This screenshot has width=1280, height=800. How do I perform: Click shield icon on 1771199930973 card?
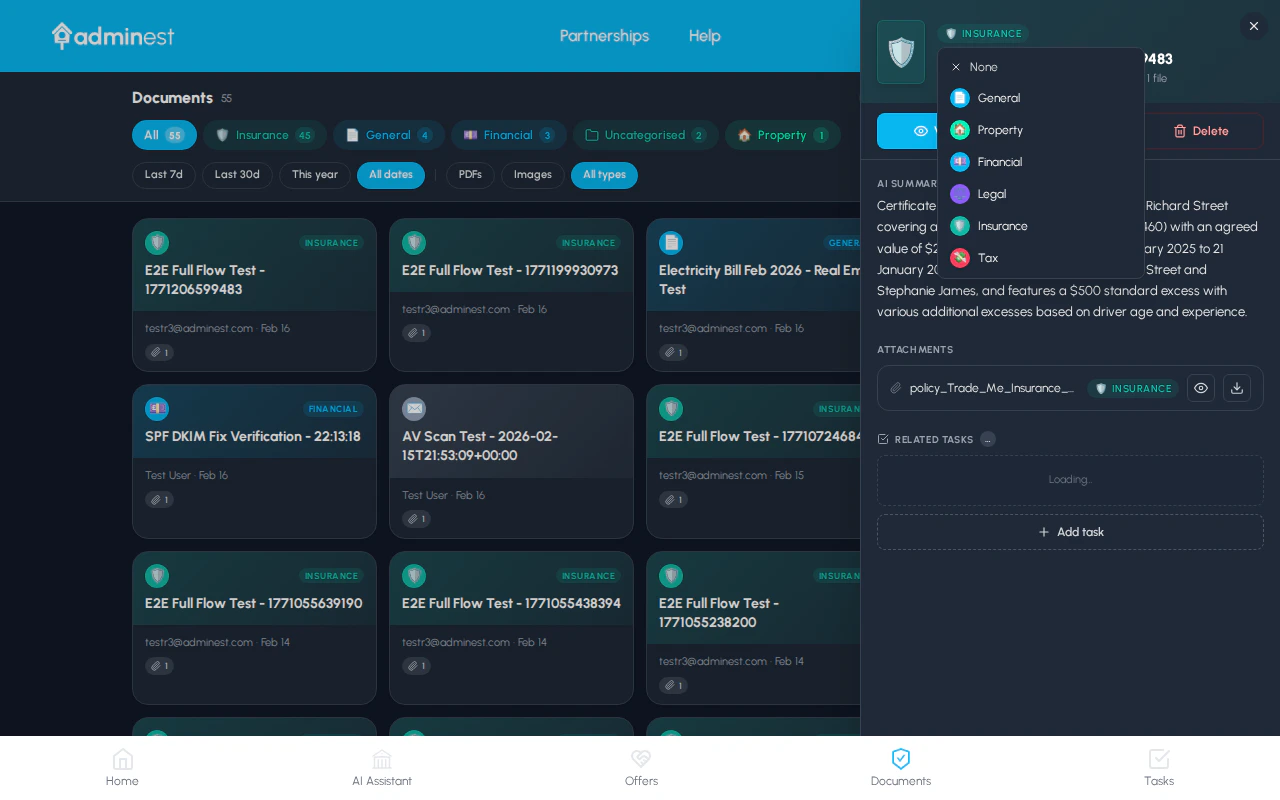click(414, 243)
